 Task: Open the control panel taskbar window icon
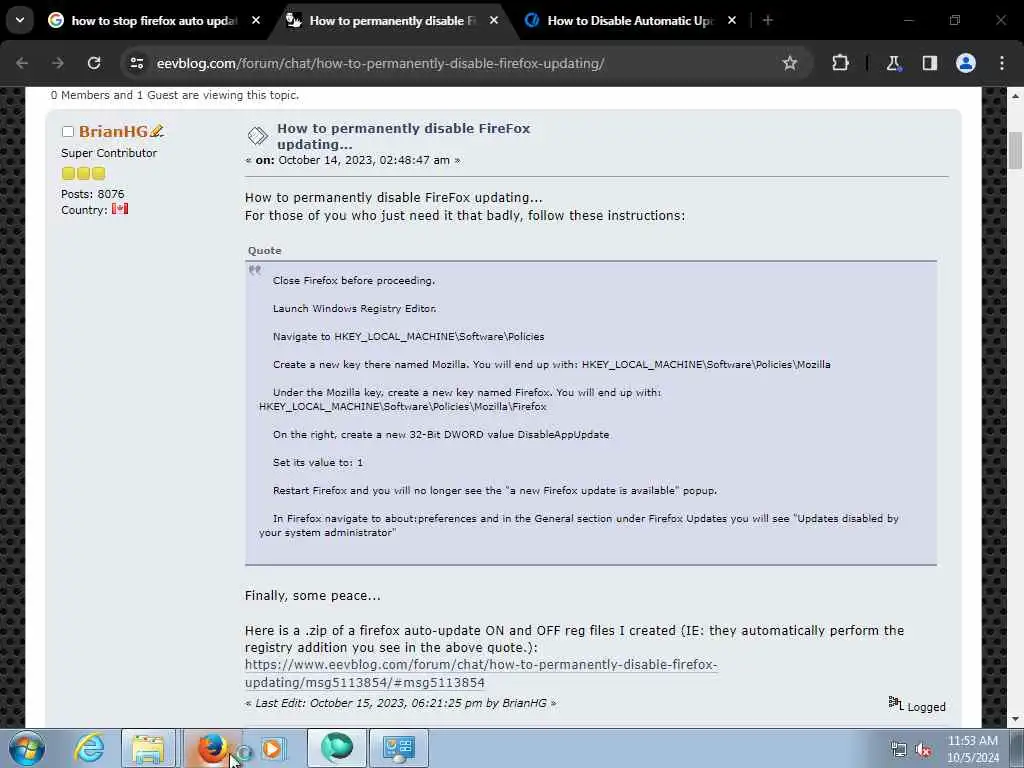click(x=399, y=748)
